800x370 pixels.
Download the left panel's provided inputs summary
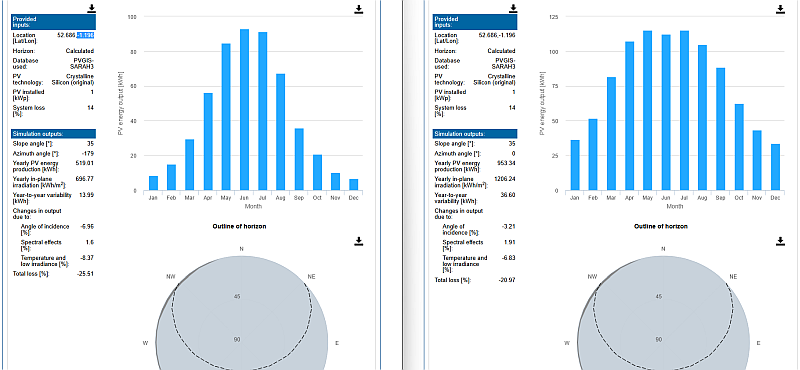point(91,9)
